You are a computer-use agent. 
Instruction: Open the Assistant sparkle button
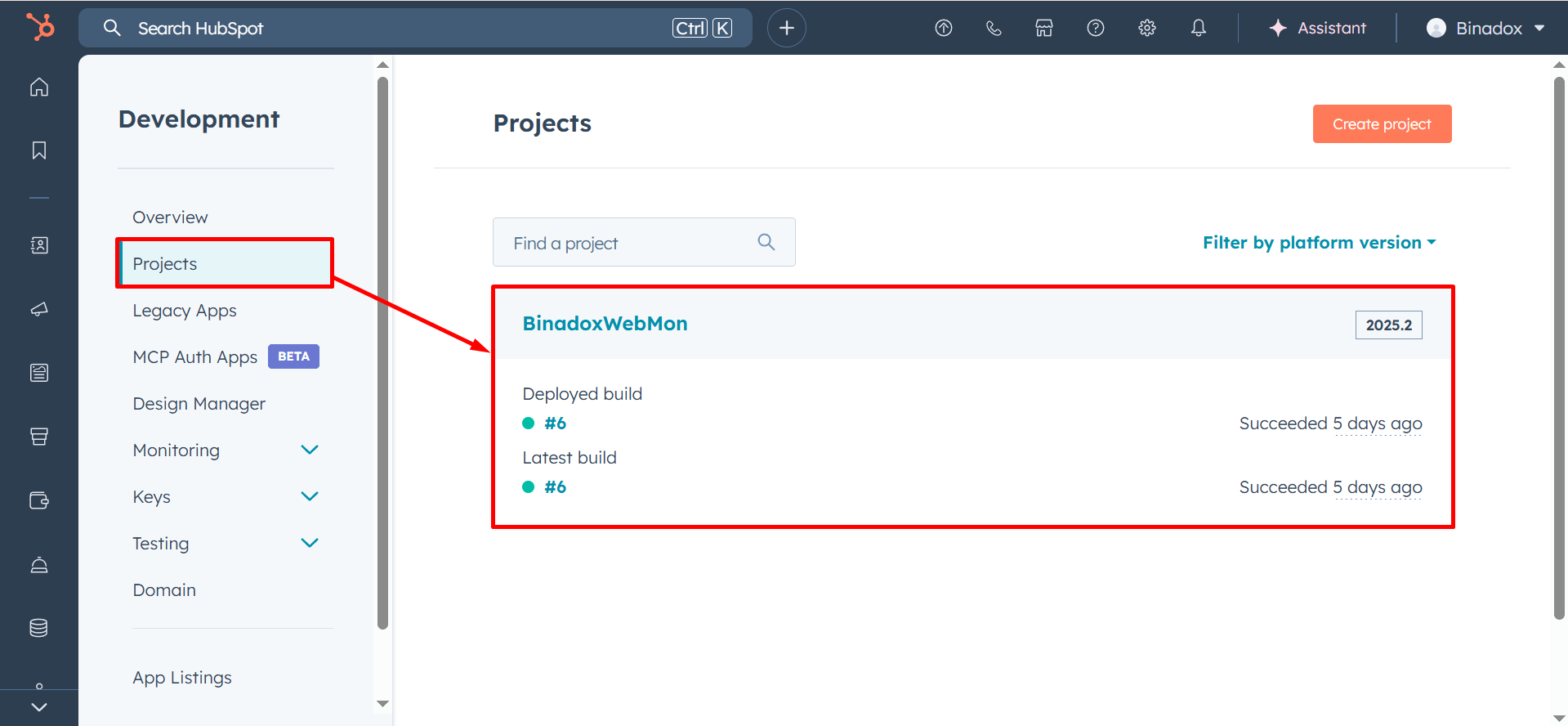(x=1317, y=28)
